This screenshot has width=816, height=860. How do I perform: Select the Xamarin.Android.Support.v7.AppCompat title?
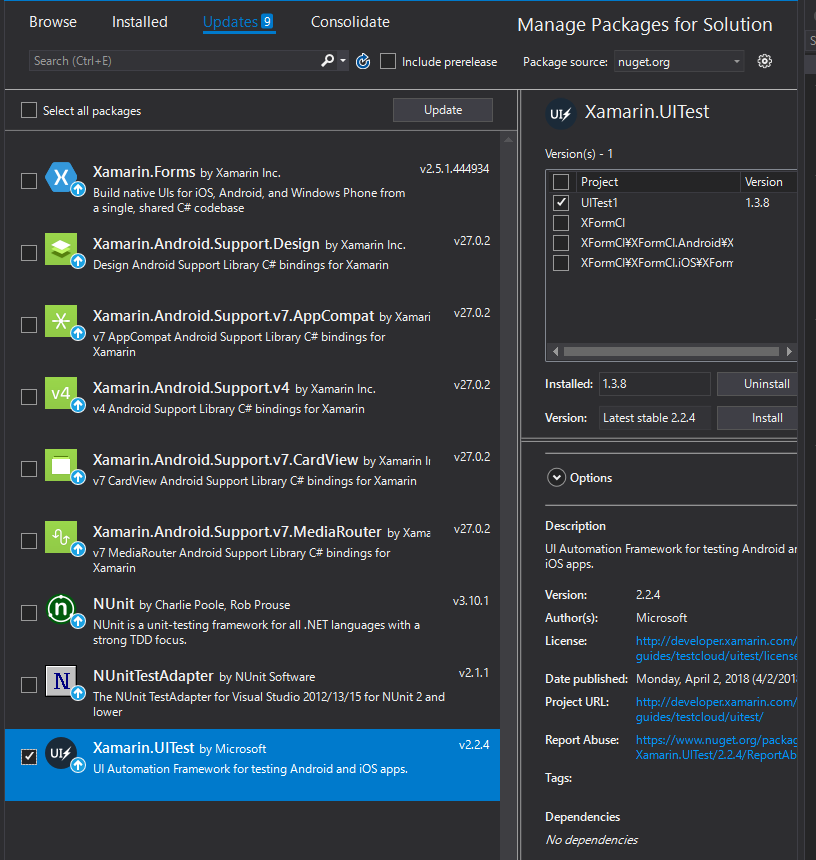point(234,316)
